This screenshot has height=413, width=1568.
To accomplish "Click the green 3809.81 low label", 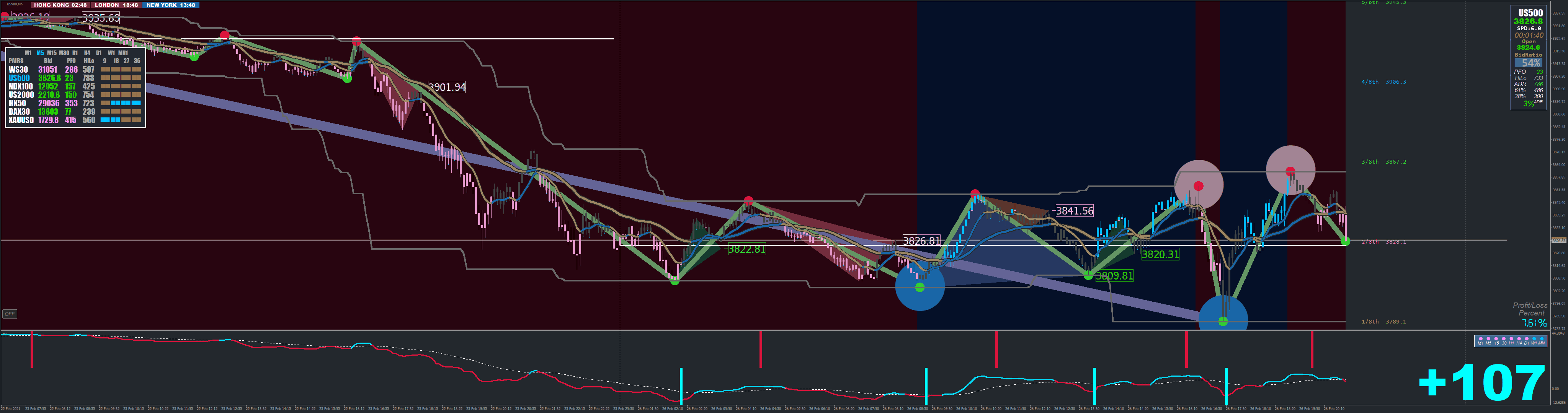I will point(1114,276).
